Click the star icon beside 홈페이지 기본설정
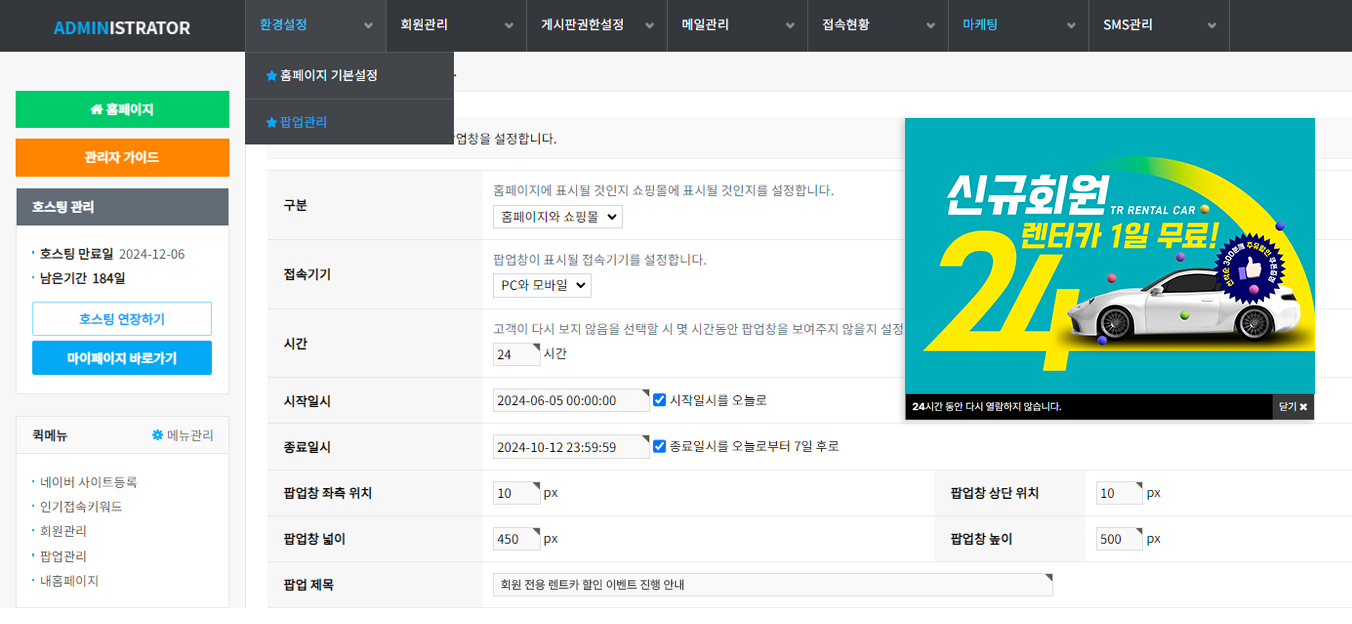The width and height of the screenshot is (1352, 624). tap(271, 75)
